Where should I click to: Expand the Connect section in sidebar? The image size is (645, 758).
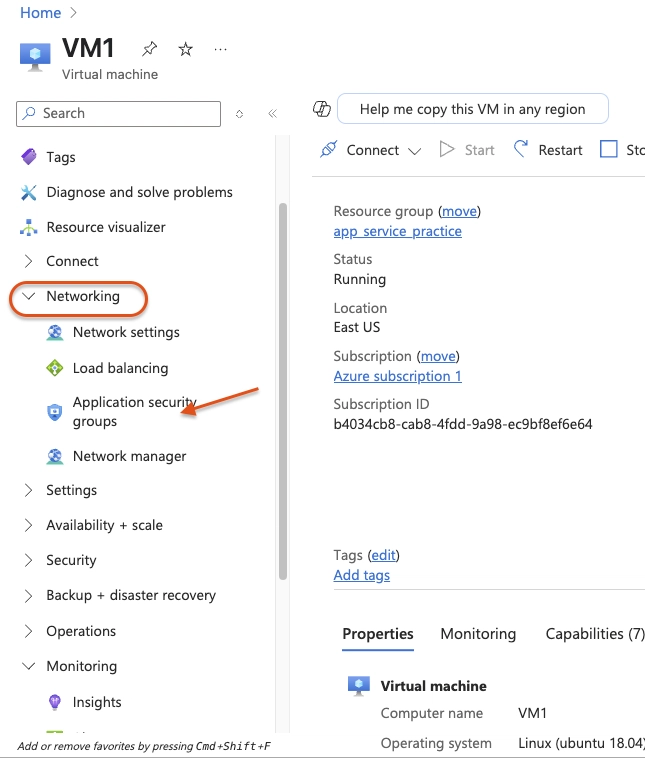coord(29,261)
